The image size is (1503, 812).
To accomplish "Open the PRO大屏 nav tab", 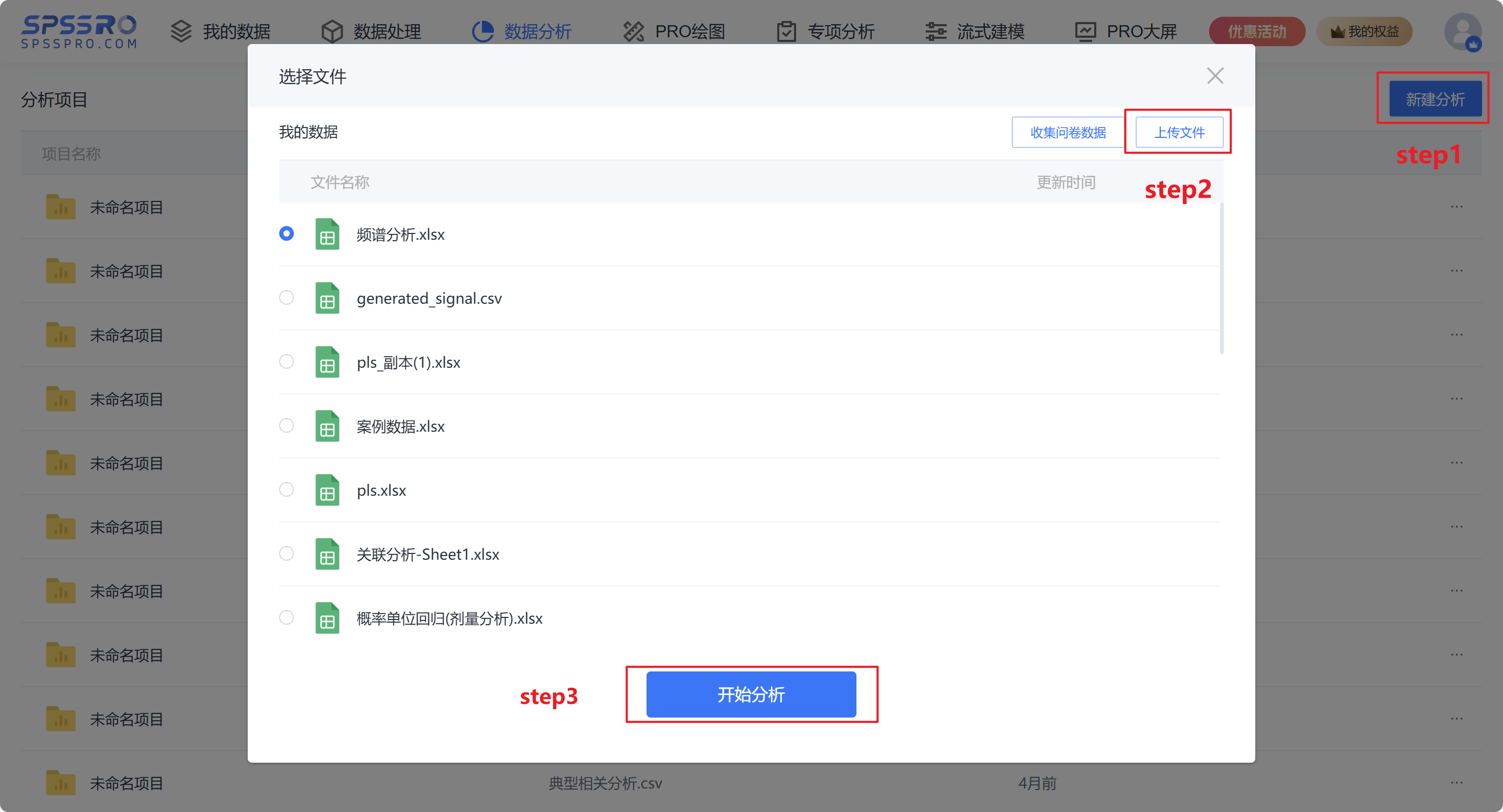I will pyautogui.click(x=1126, y=31).
